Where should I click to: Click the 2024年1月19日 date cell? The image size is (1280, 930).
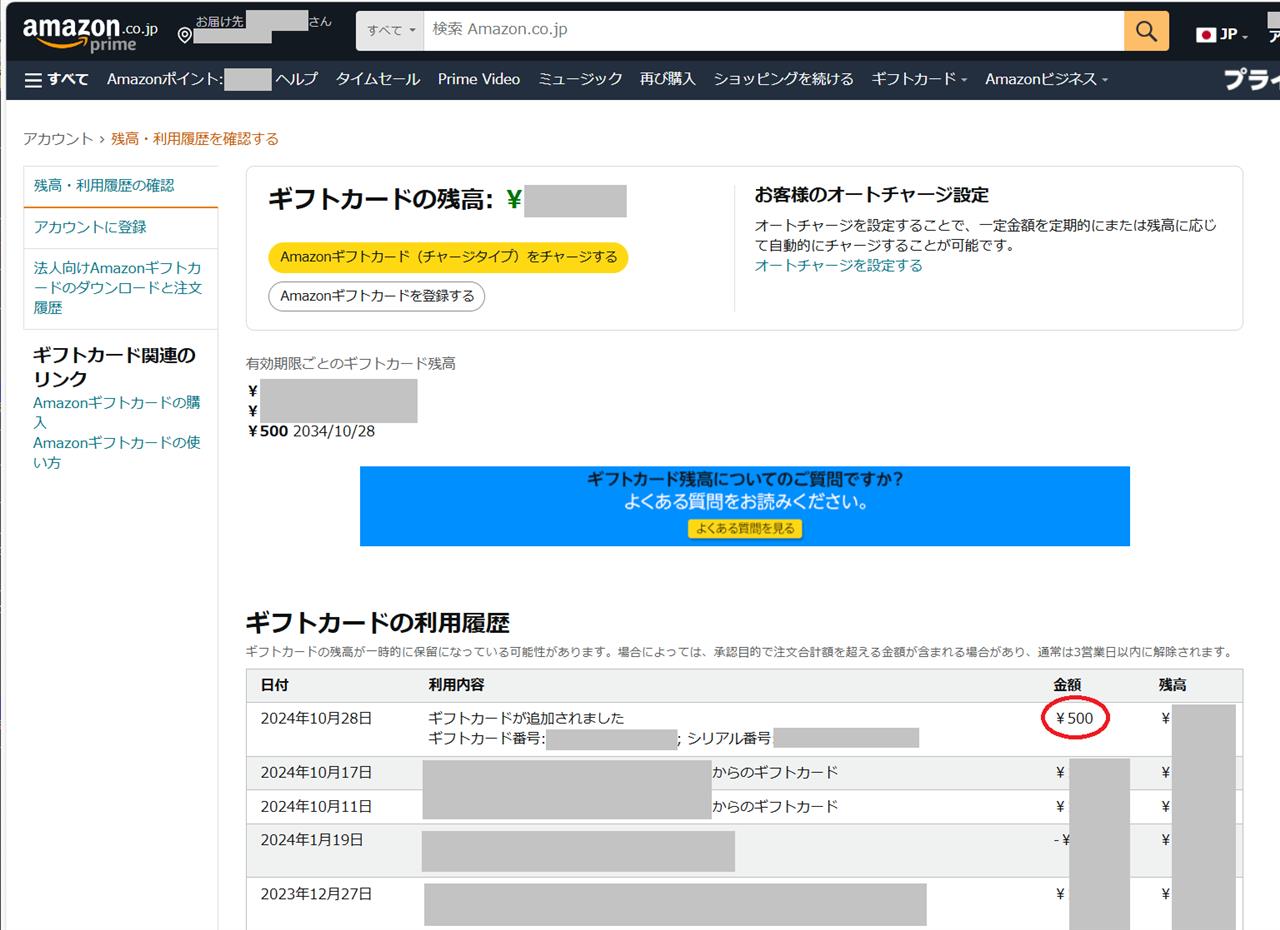pos(312,840)
